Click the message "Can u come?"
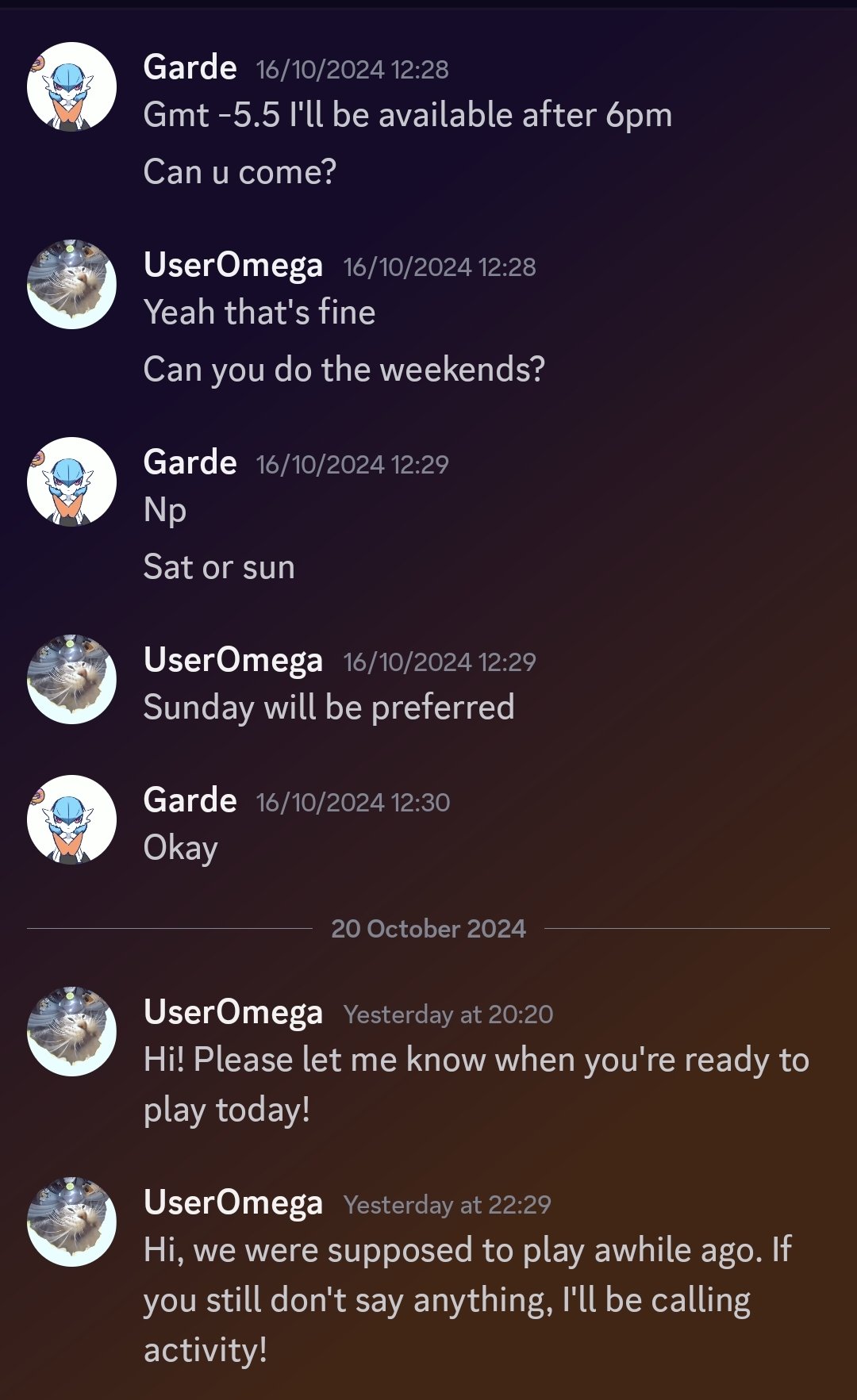 (242, 169)
